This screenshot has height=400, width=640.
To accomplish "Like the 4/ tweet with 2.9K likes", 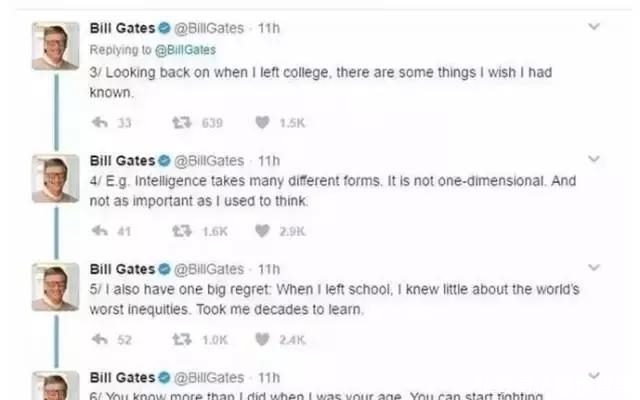I will [263, 231].
